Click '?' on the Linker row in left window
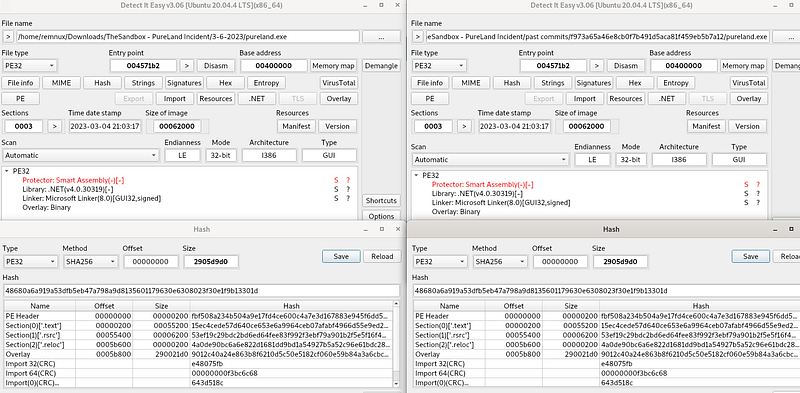The image size is (800, 393). (348, 198)
